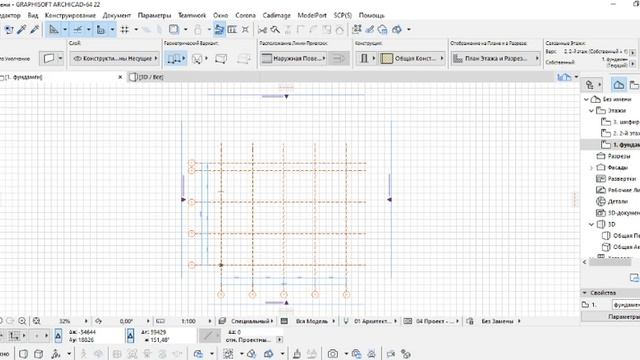640x360 pixels.
Task: Click the curved wall geometry icon
Action: (x=197, y=59)
